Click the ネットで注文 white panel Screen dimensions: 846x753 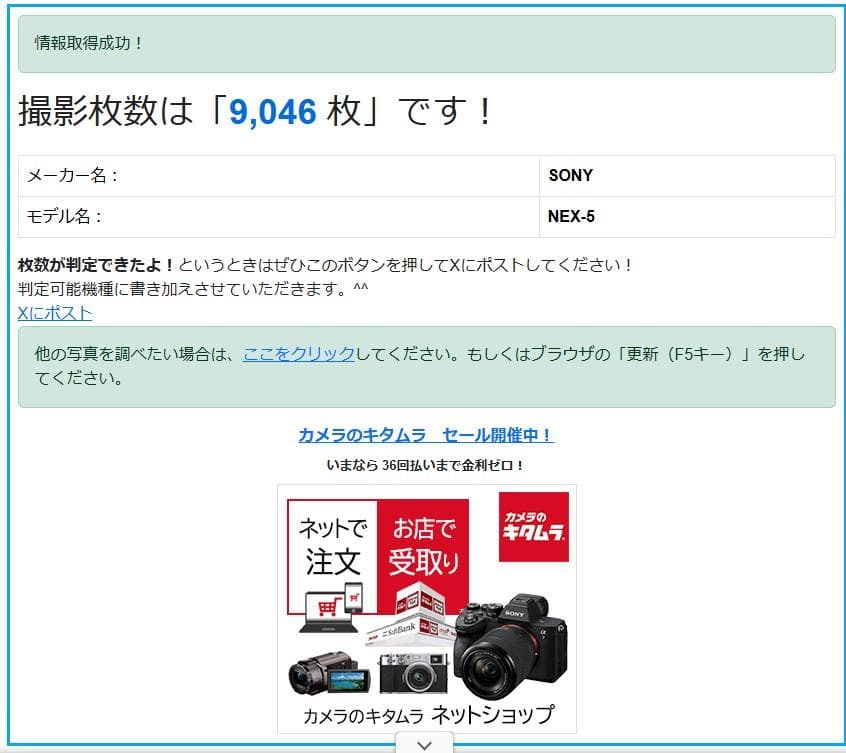333,547
